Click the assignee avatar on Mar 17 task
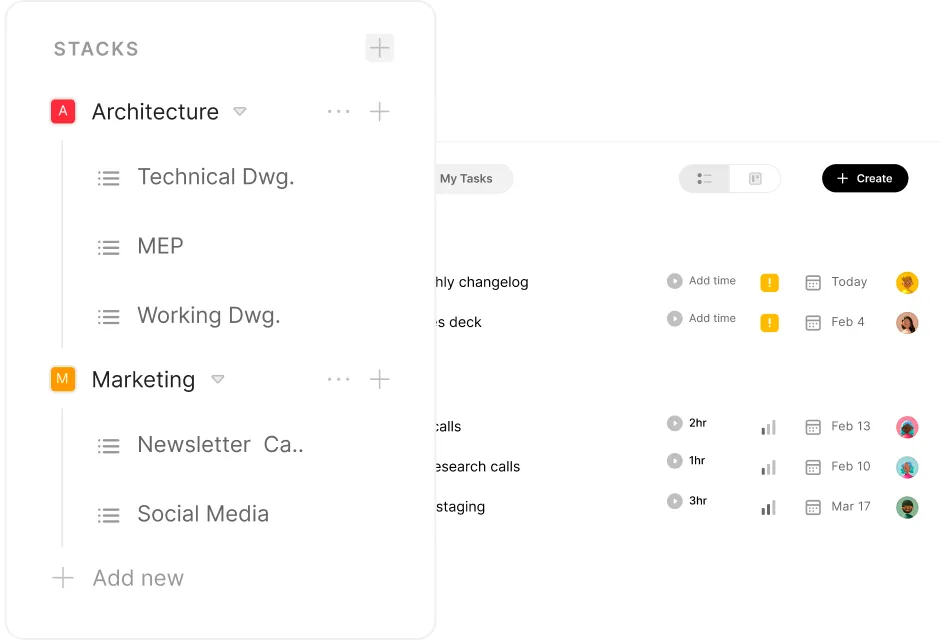The height and width of the screenshot is (640, 940). (x=907, y=508)
